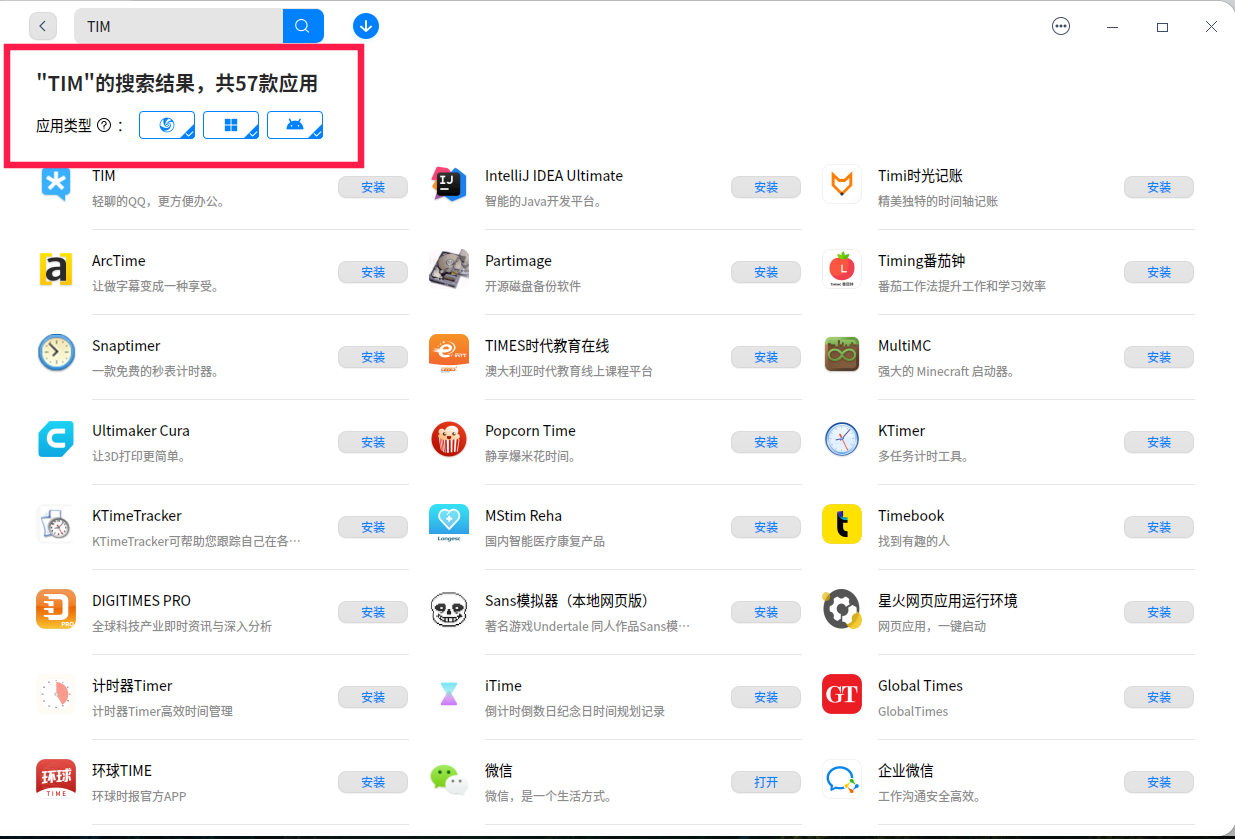Select the Timi时光记账 fox icon
This screenshot has width=1235, height=839.
click(842, 184)
